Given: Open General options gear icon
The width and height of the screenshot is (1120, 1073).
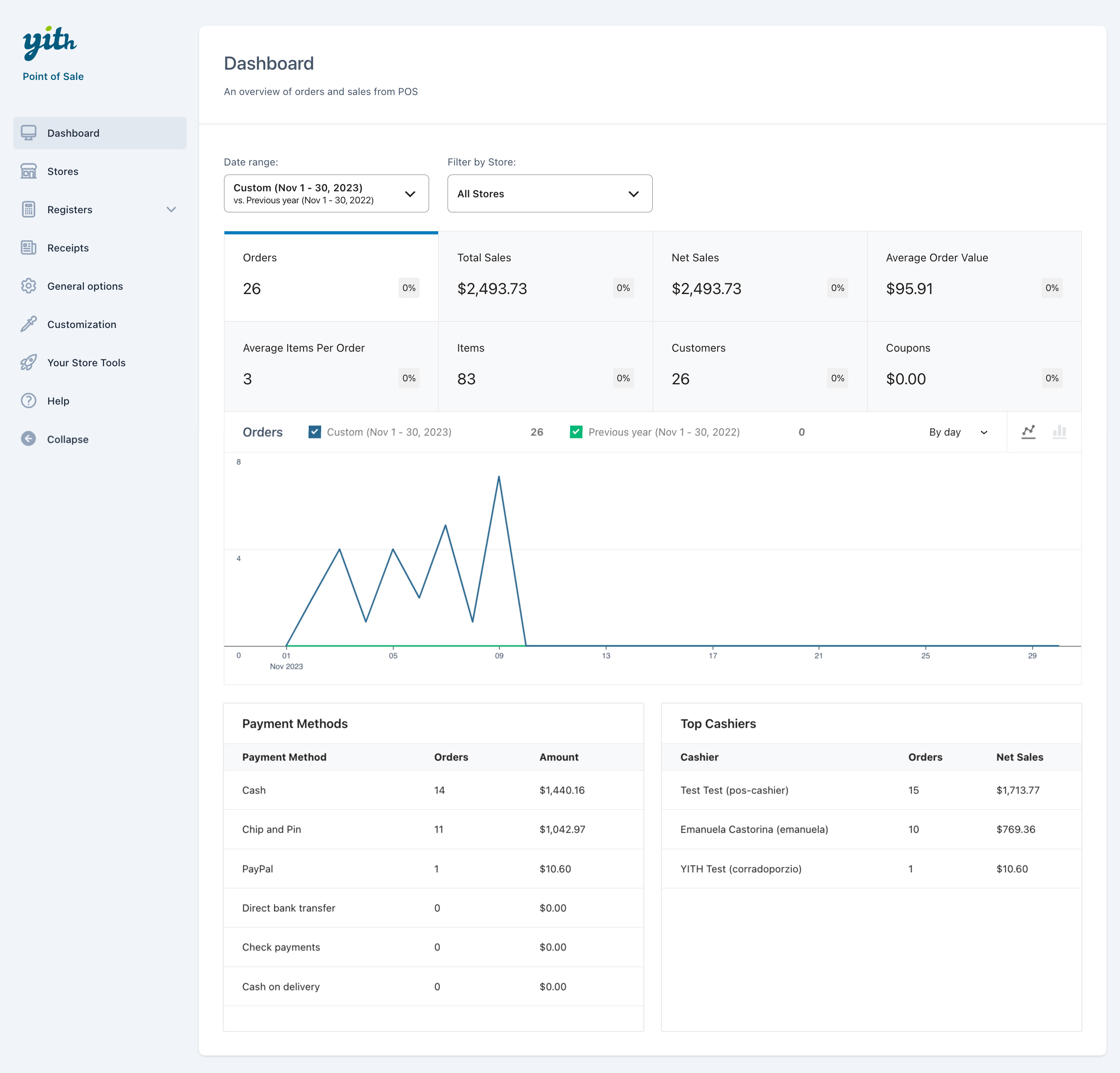Looking at the screenshot, I should pos(28,286).
